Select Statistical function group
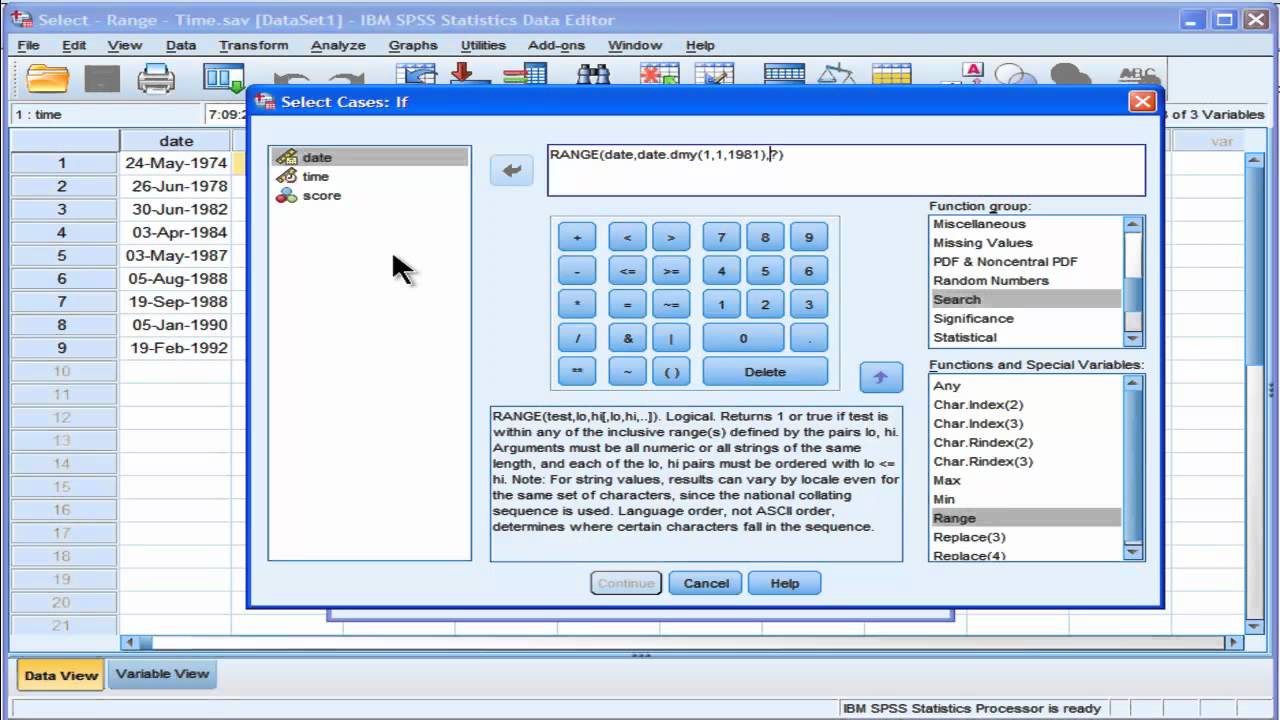This screenshot has height=720, width=1280. (x=1025, y=338)
